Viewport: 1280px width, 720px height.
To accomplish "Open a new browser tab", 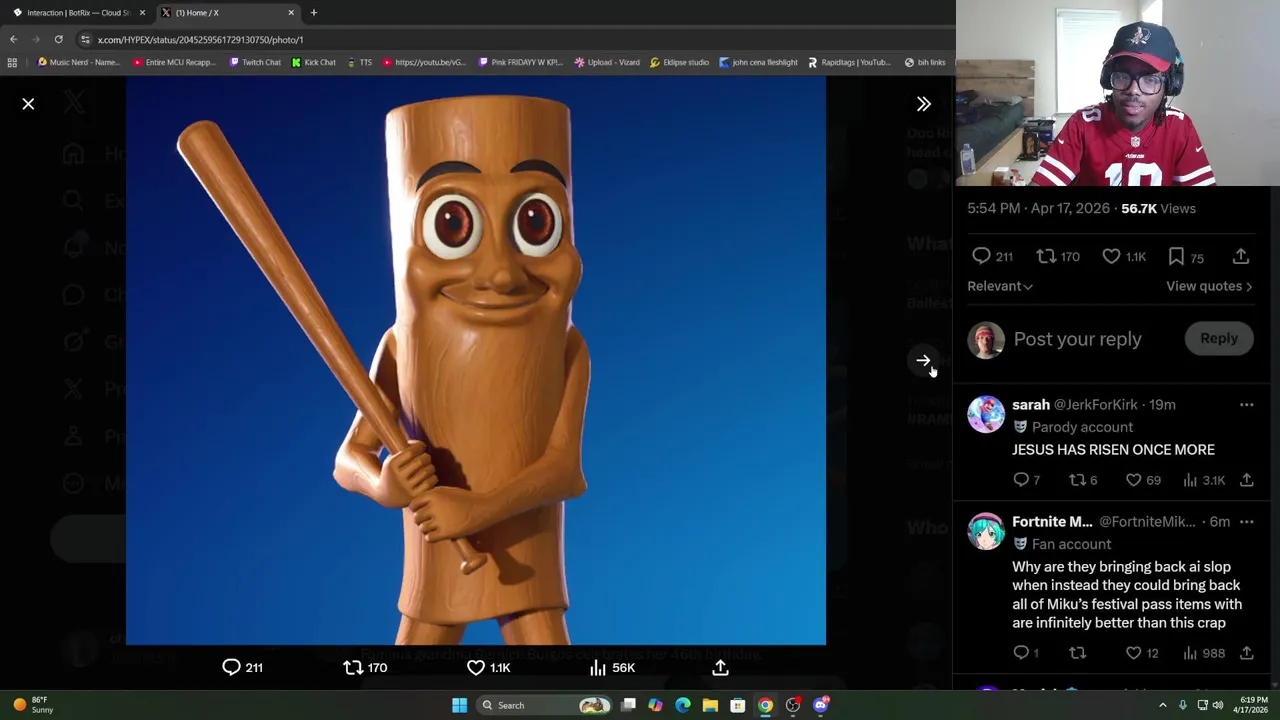I will (x=313, y=13).
